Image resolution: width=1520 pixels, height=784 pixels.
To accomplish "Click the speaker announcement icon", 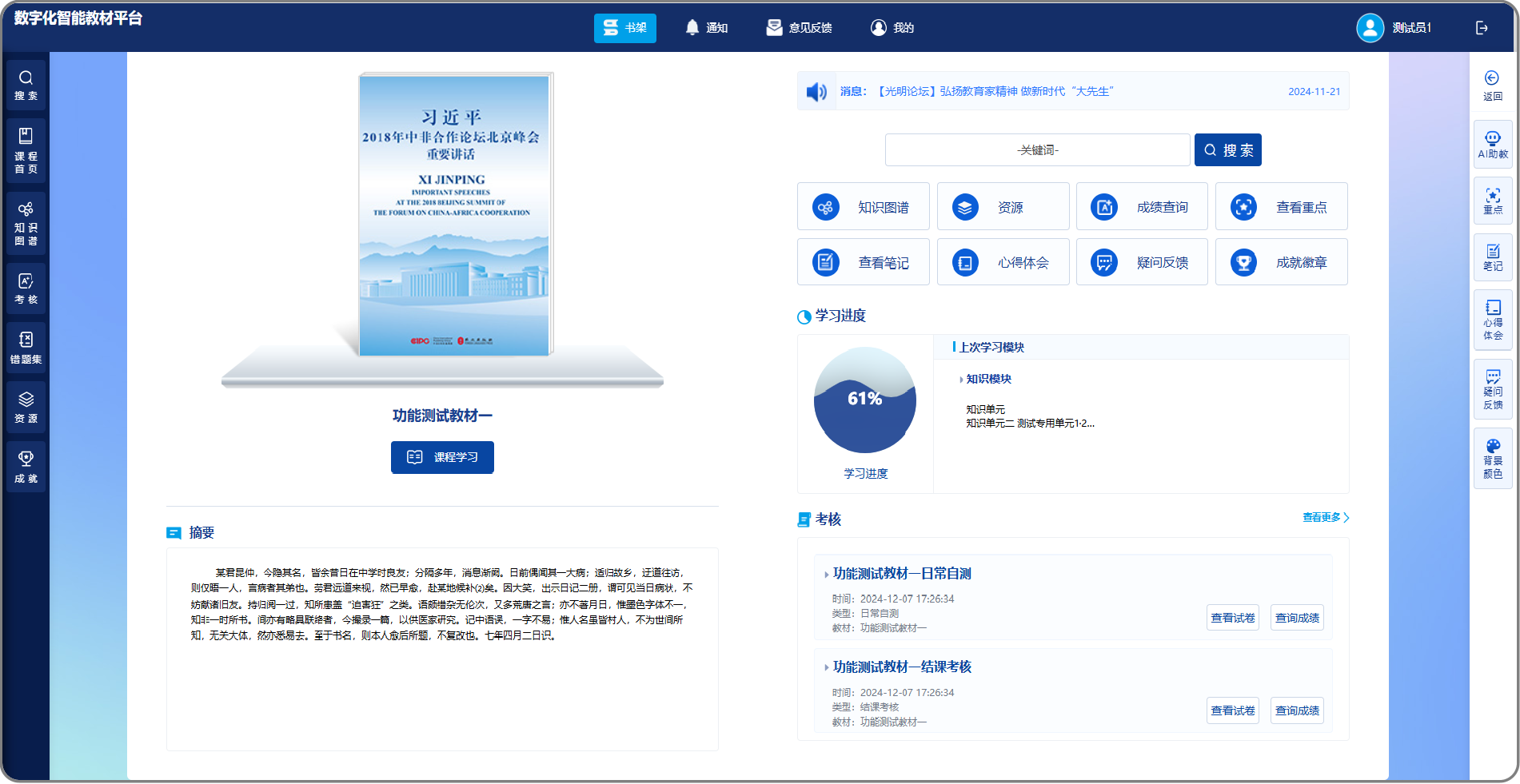I will 816,92.
